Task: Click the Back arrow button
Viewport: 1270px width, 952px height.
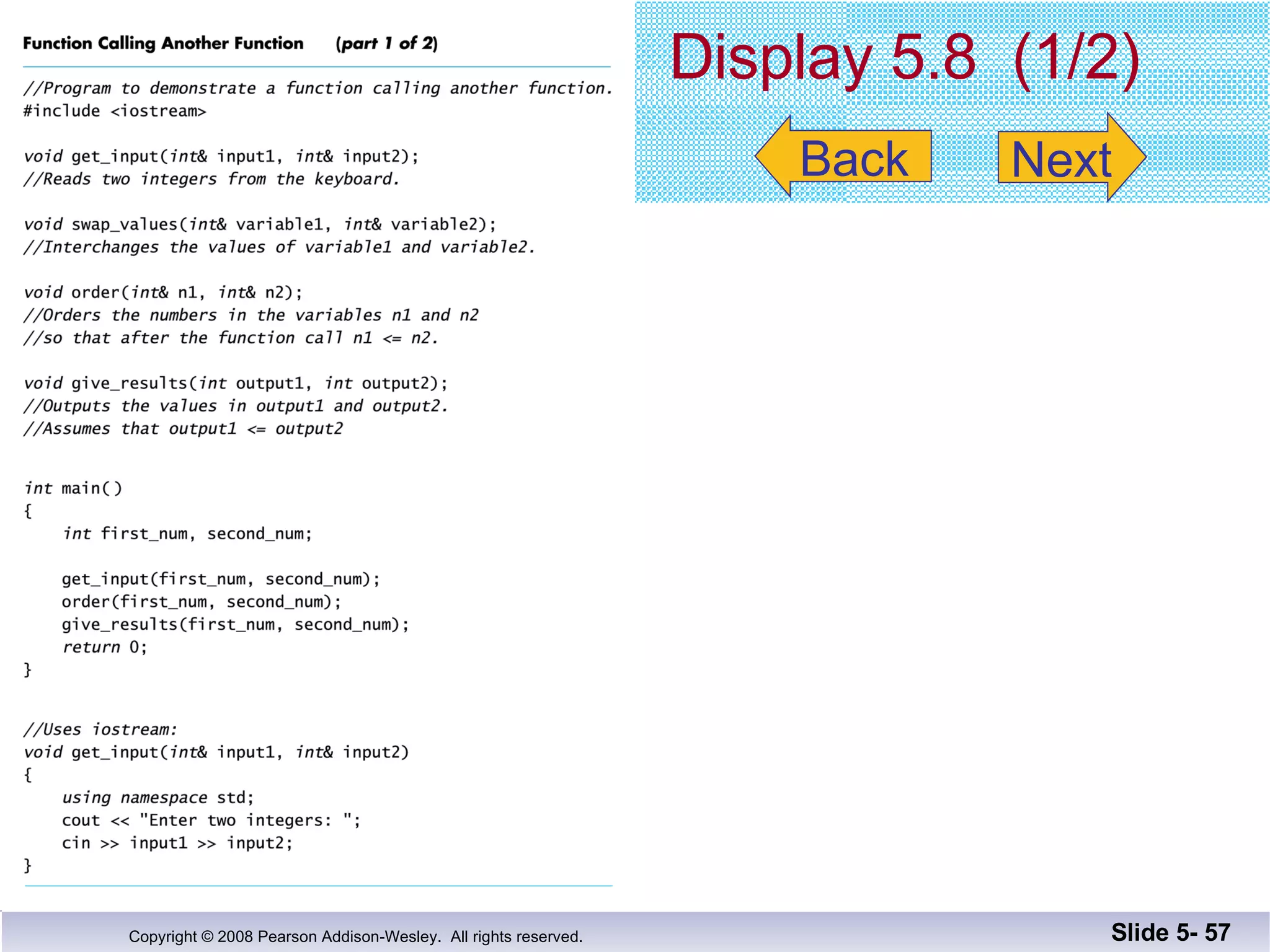Action: [843, 157]
